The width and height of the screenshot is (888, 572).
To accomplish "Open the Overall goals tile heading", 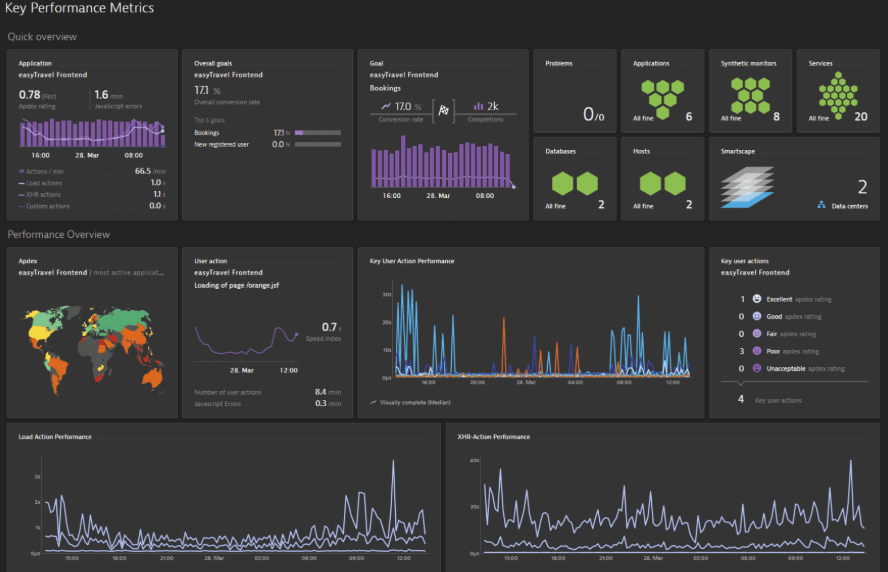I will click(213, 63).
